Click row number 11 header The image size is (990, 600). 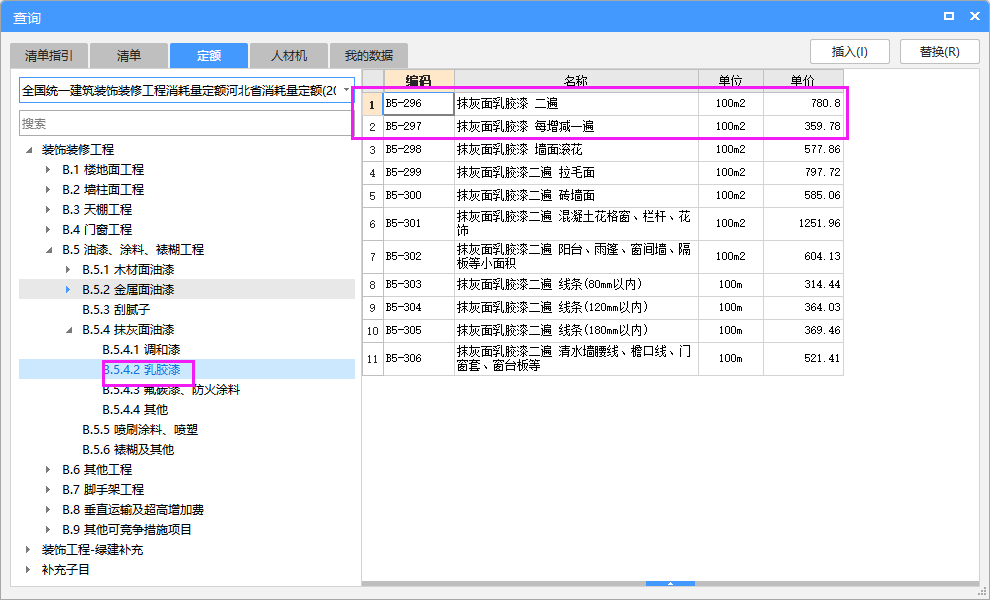373,359
